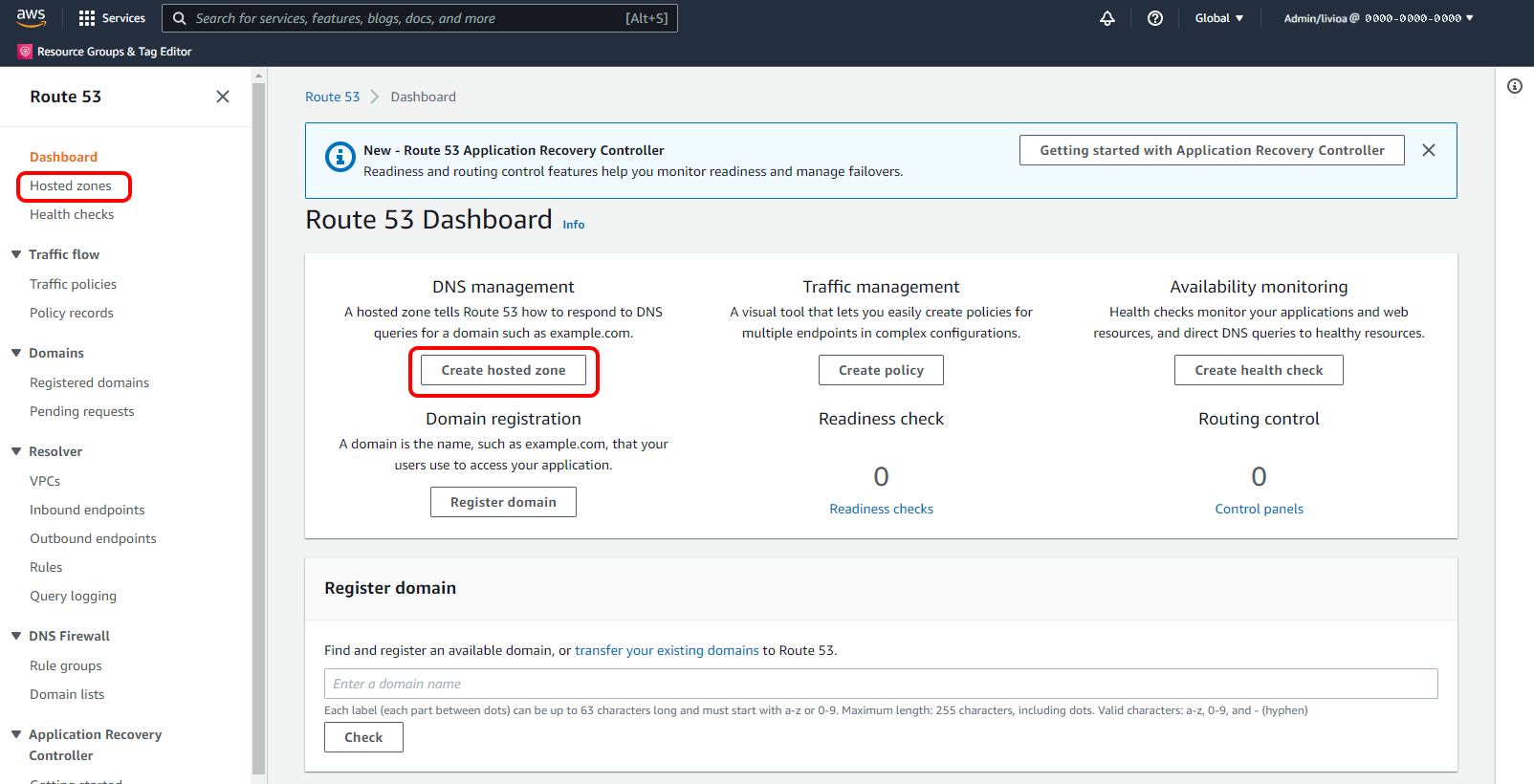Click the search magnifier icon
The image size is (1534, 784).
[179, 18]
